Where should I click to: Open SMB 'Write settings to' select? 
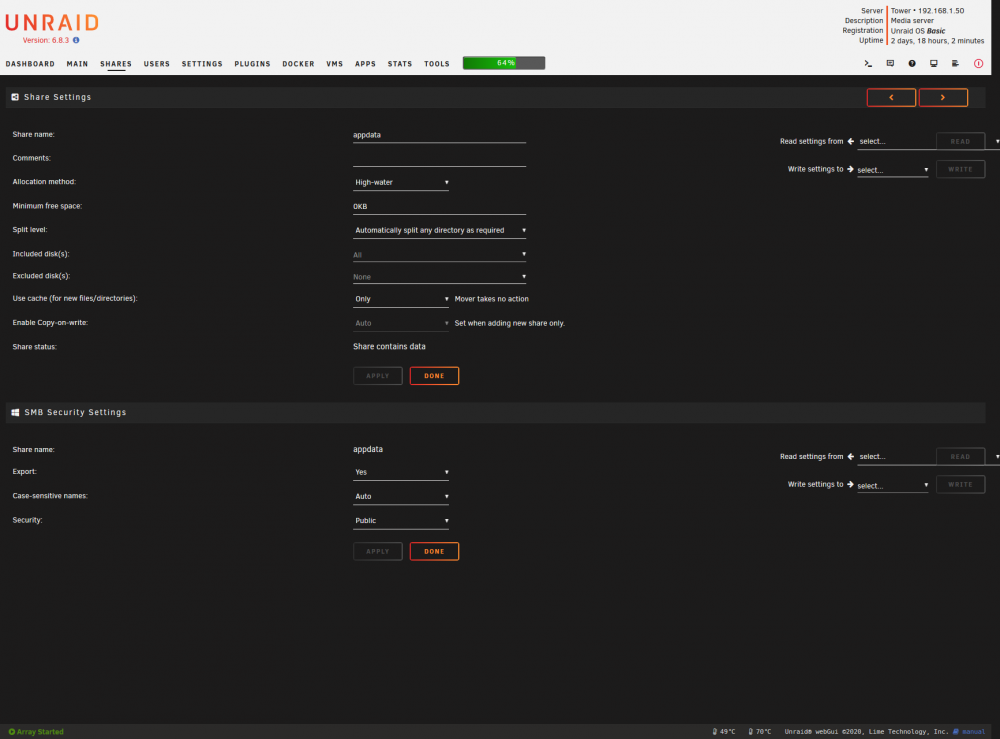(x=893, y=486)
